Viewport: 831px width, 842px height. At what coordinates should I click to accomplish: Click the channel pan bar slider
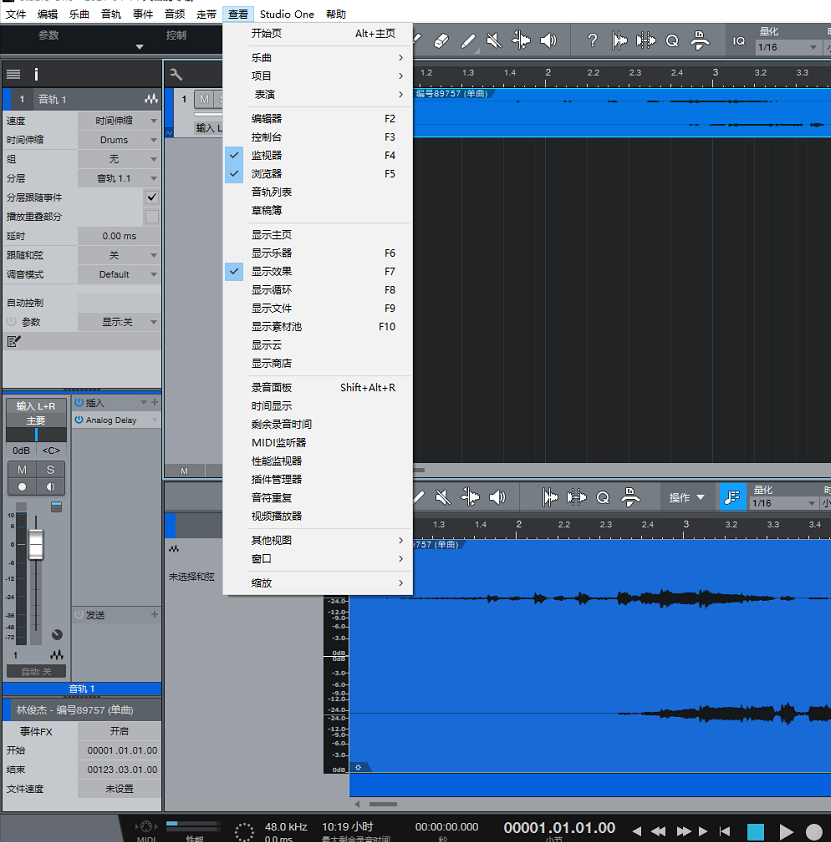click(36, 434)
